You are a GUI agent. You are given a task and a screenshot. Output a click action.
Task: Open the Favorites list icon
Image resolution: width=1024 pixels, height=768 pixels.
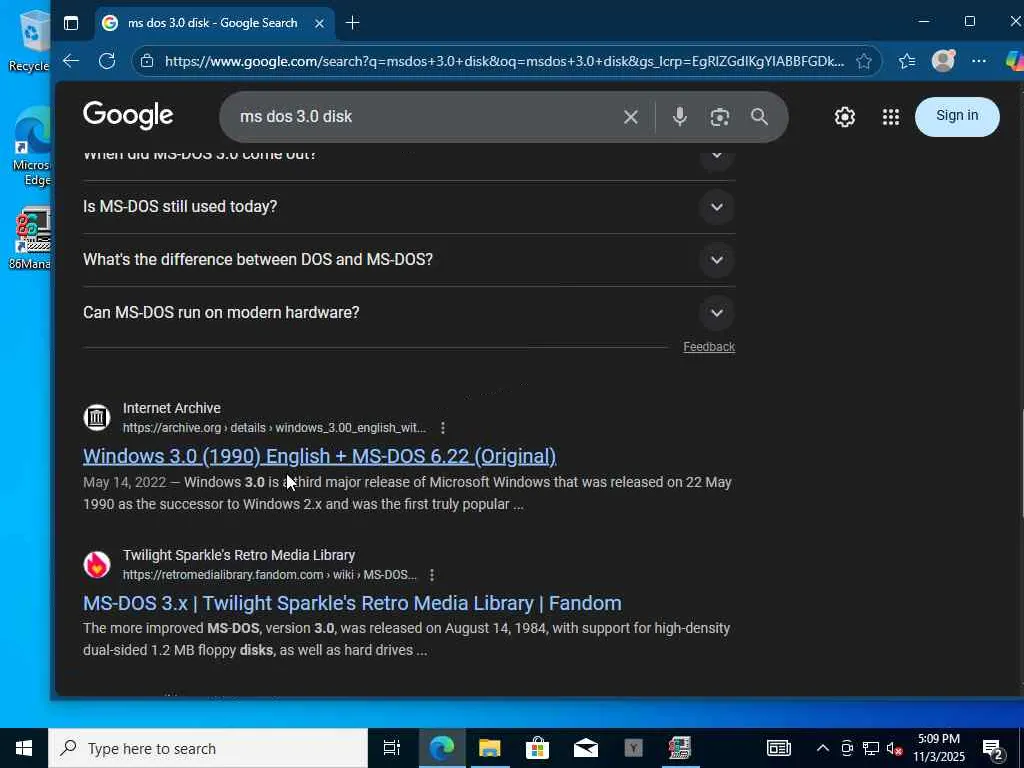[x=906, y=61]
